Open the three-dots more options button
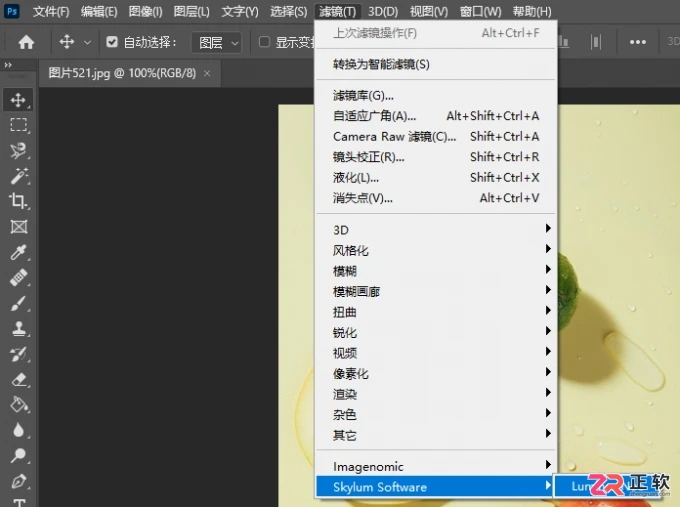The image size is (680, 507). (x=638, y=42)
